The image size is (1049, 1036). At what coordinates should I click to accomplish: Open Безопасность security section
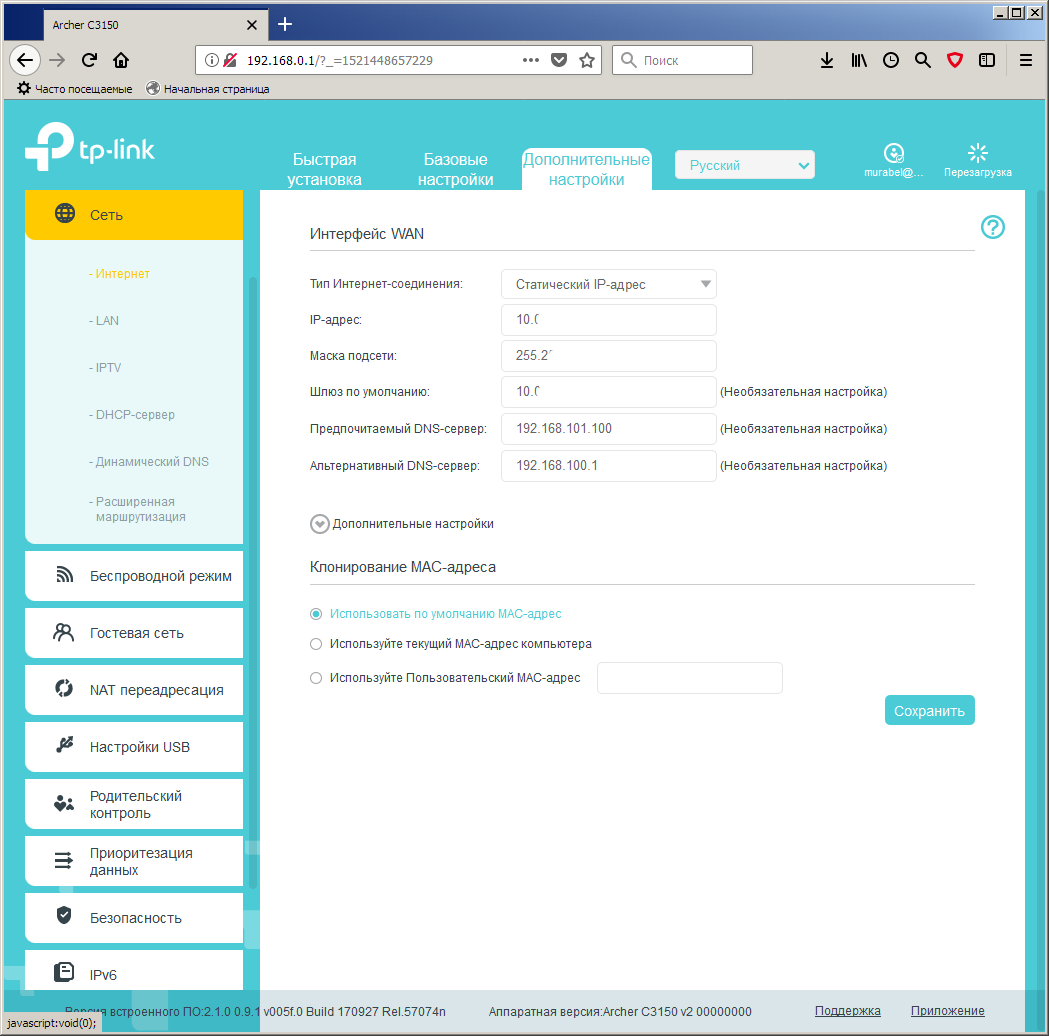(x=134, y=918)
